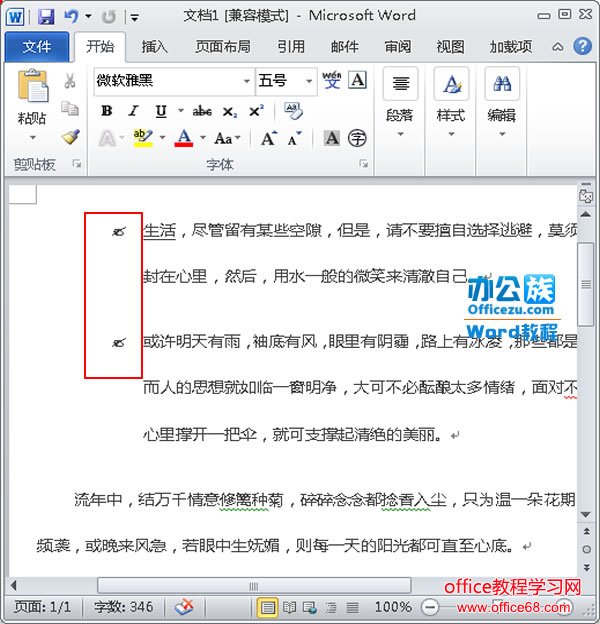Click zoom out minus button
Viewport: 600px width, 624px height.
[430, 607]
